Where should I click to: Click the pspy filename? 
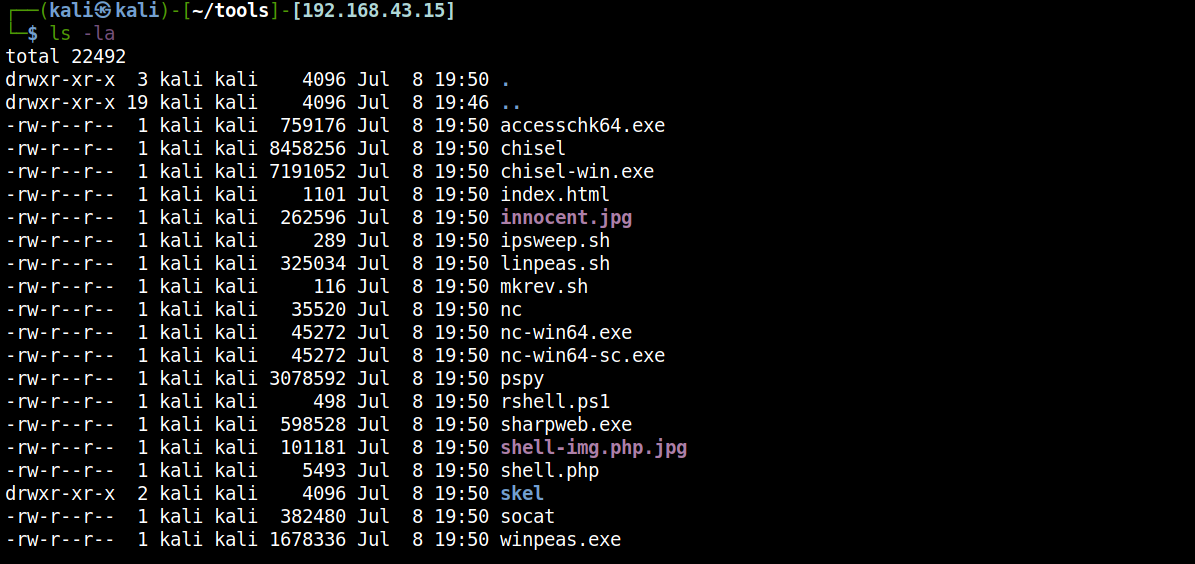pyautogui.click(x=522, y=379)
